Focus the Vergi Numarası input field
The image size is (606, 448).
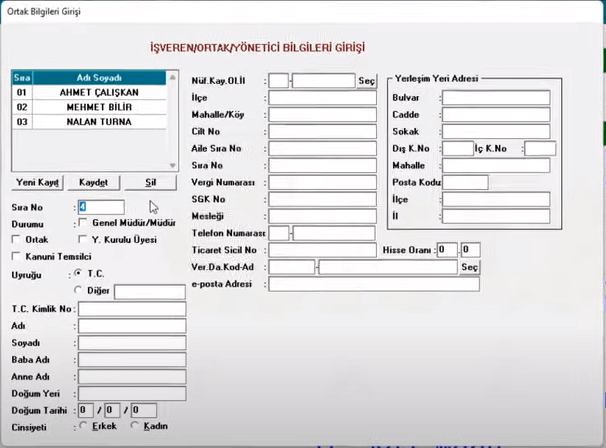[321, 183]
